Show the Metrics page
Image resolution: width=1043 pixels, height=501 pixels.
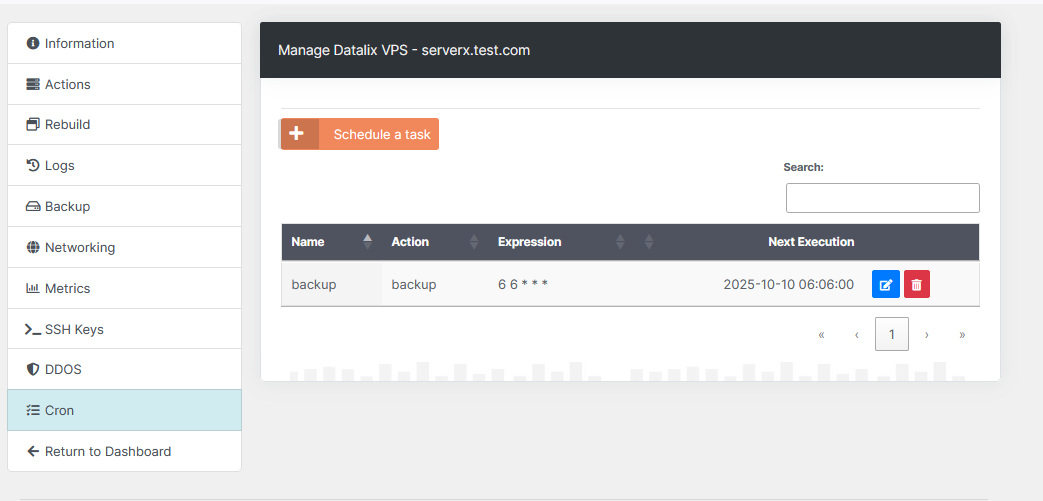click(x=67, y=289)
